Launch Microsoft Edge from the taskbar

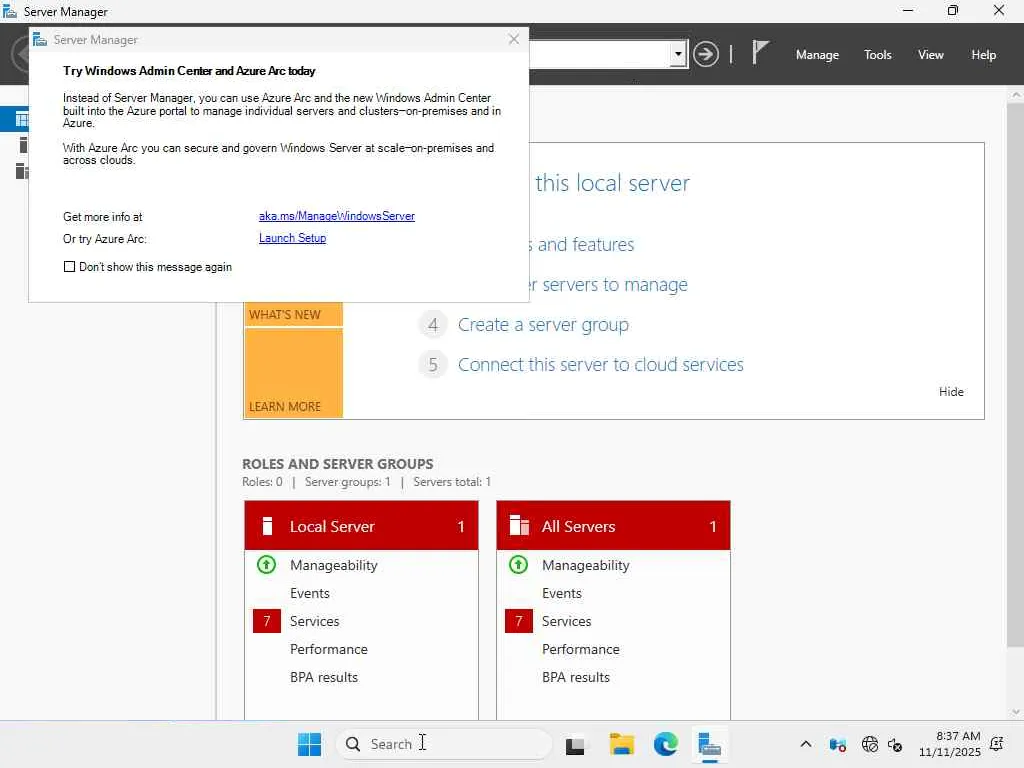click(665, 744)
